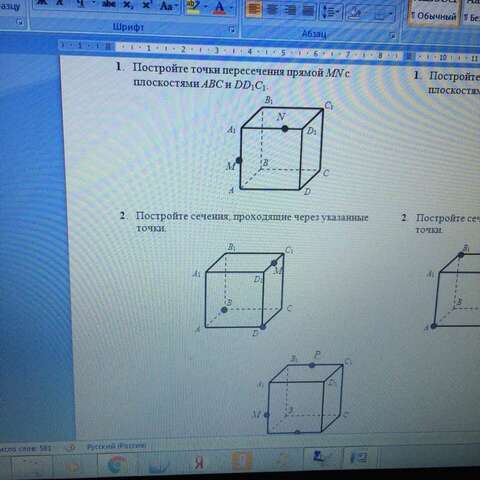Click the left indent marker on the ruler
Viewport: 480px width, 480px height.
108,46
